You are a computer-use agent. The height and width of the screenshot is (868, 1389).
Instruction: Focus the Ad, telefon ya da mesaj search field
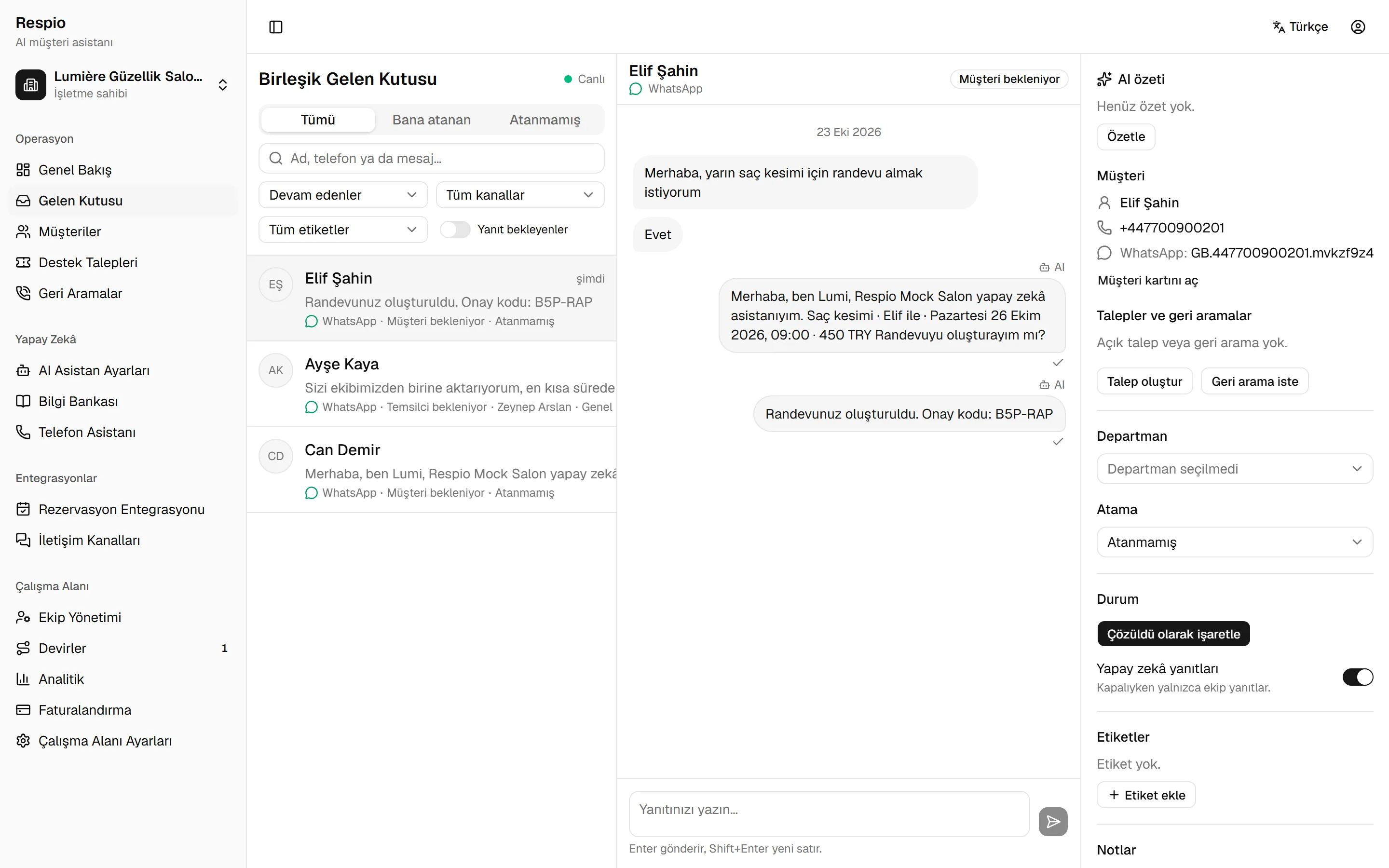coord(431,159)
